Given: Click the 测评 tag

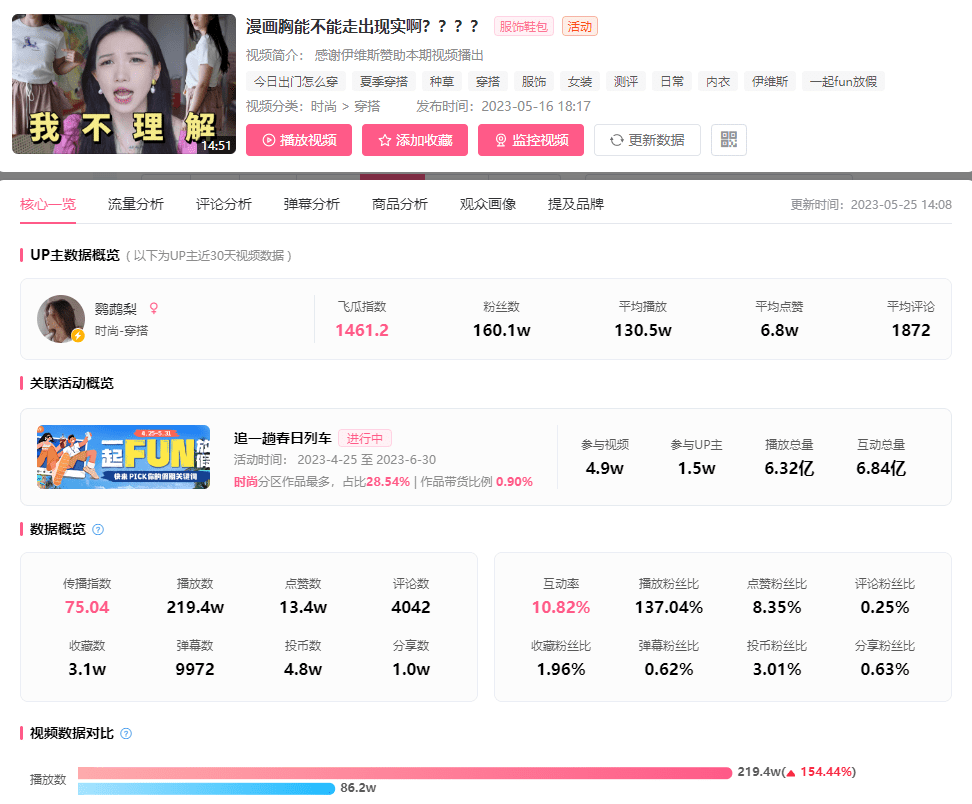Looking at the screenshot, I should 626,81.
